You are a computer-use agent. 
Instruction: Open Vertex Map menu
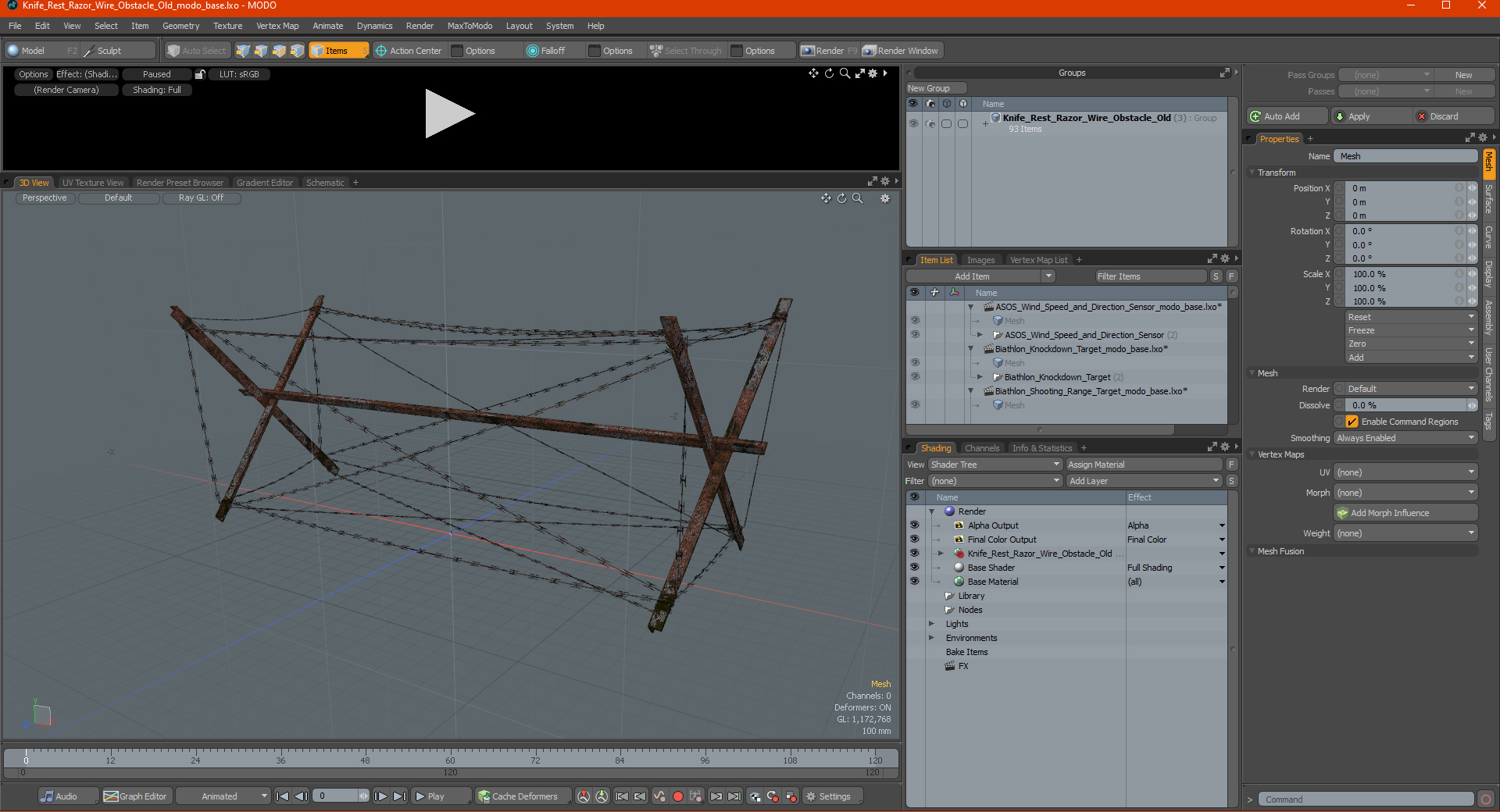(277, 26)
